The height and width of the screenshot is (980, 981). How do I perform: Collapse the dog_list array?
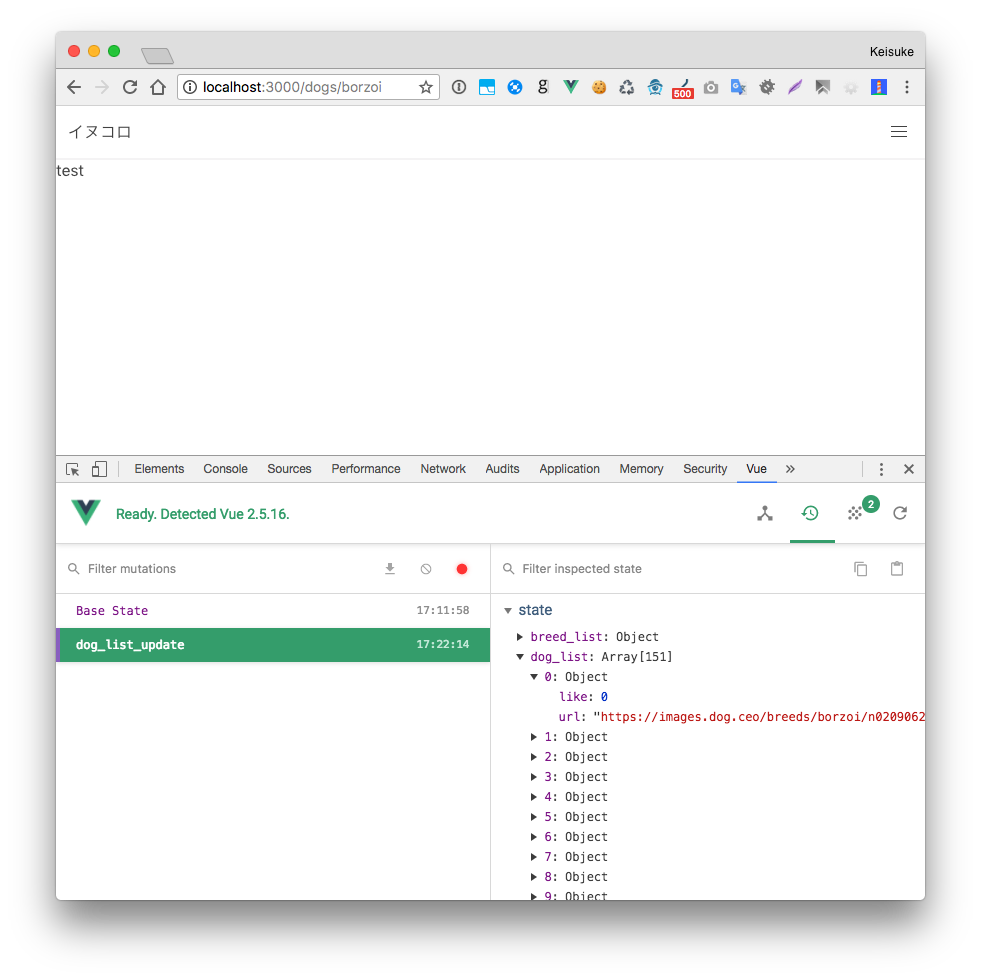coord(520,656)
